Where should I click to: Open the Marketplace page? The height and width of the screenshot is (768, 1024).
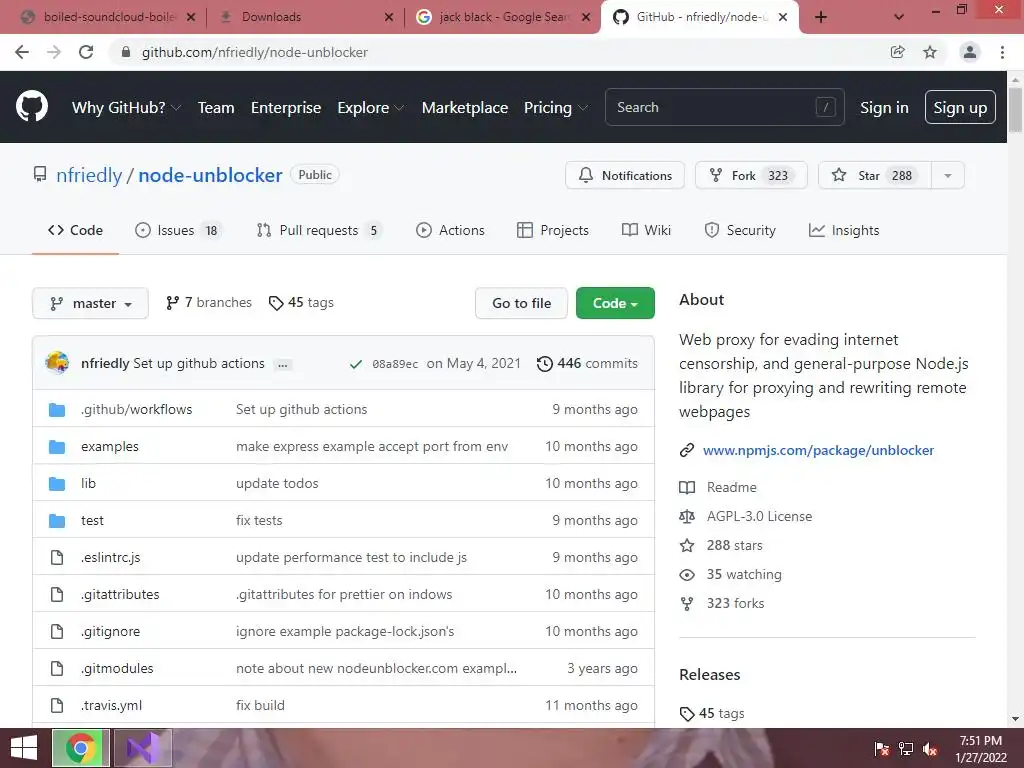coord(465,107)
